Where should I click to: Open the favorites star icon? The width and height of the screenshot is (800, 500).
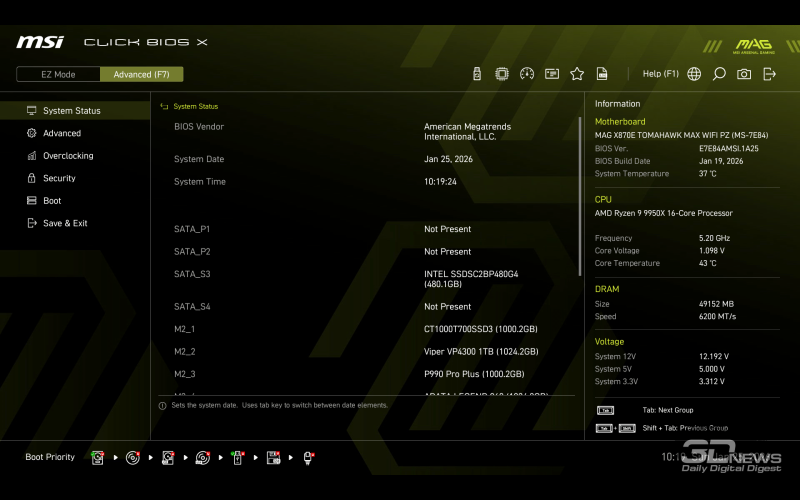tap(577, 74)
